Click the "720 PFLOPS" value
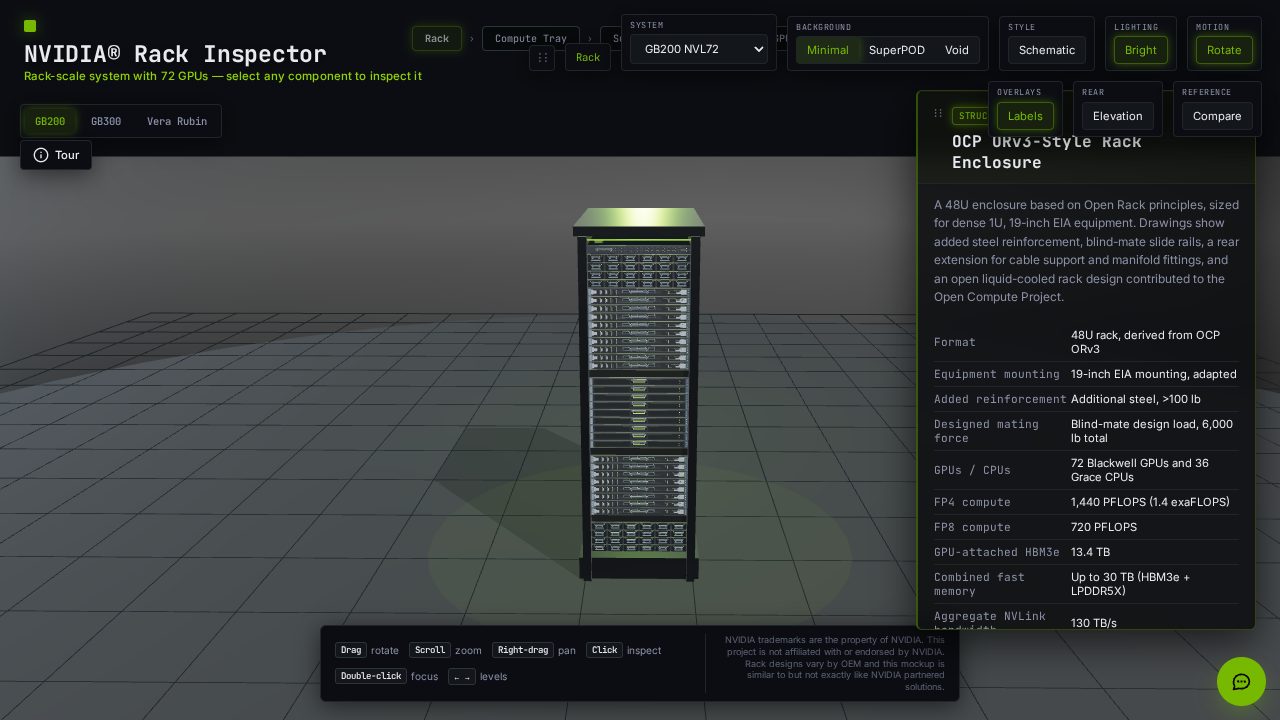 coord(1104,527)
